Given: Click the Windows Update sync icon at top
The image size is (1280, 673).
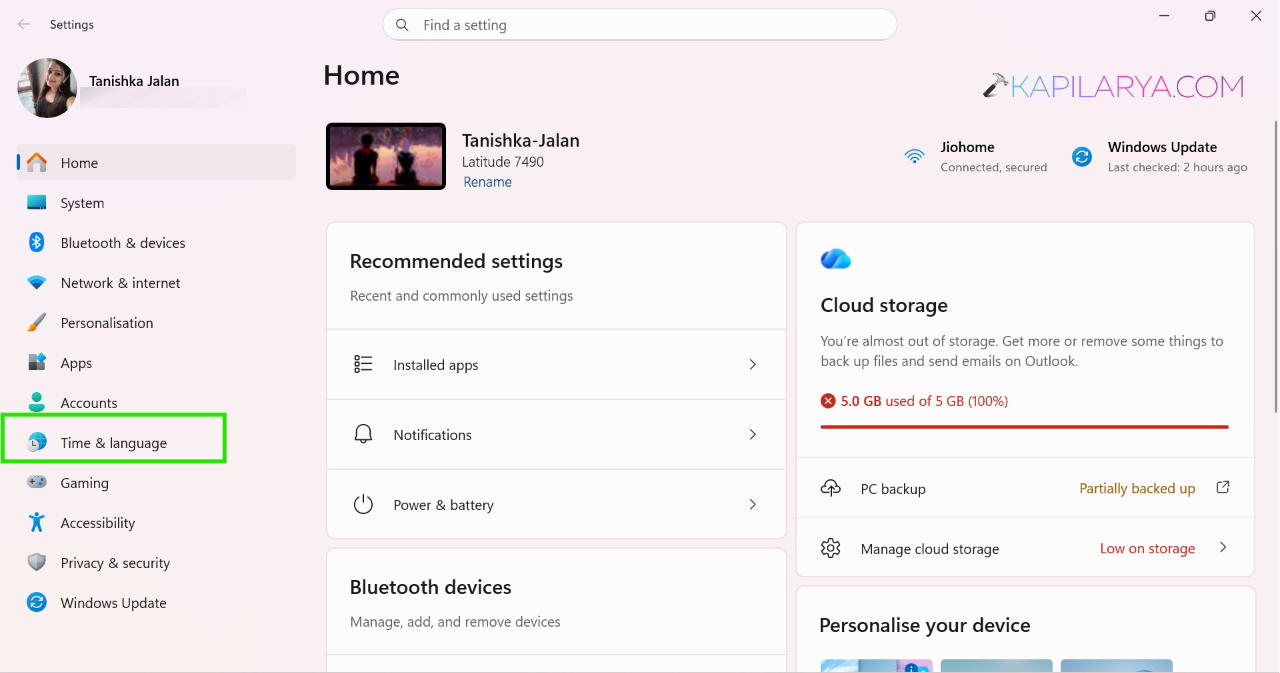Looking at the screenshot, I should [1082, 157].
